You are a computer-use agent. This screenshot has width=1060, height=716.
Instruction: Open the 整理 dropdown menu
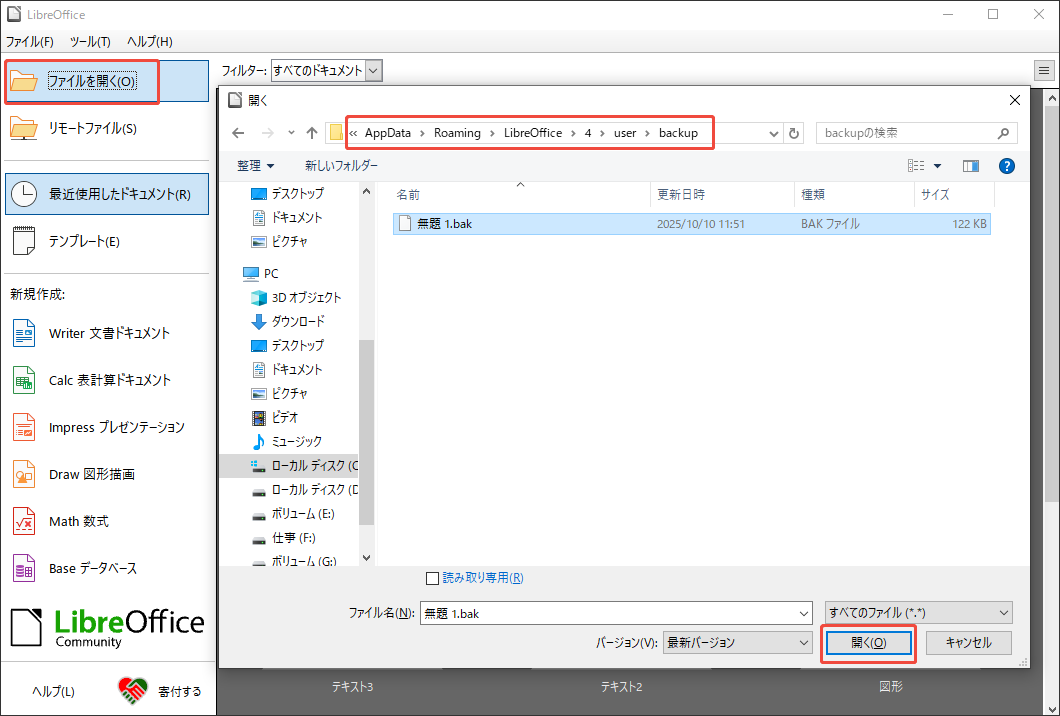pyautogui.click(x=256, y=166)
